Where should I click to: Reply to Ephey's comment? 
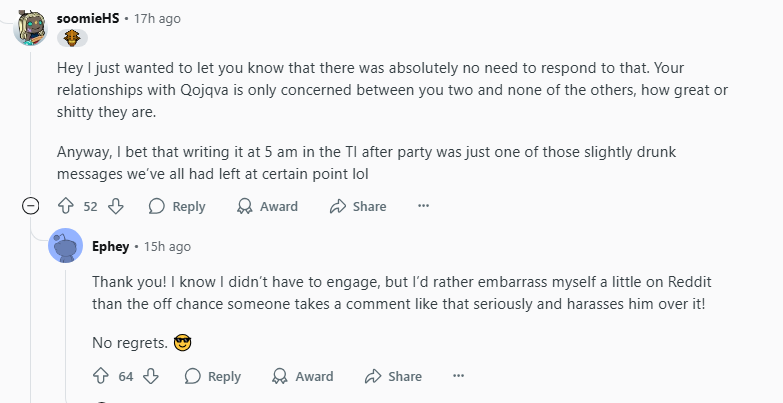(x=213, y=376)
